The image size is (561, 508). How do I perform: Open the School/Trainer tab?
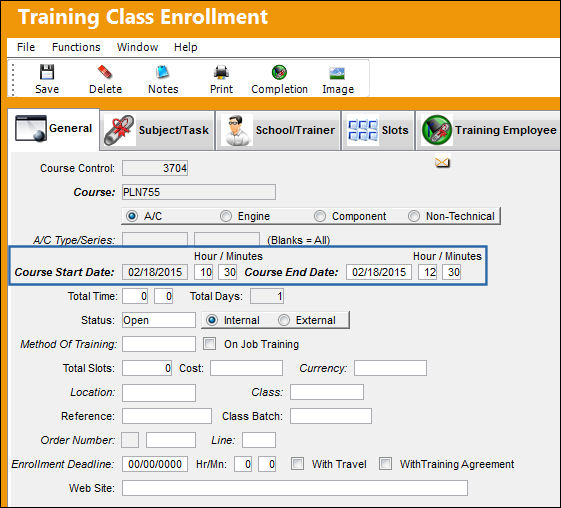click(278, 130)
